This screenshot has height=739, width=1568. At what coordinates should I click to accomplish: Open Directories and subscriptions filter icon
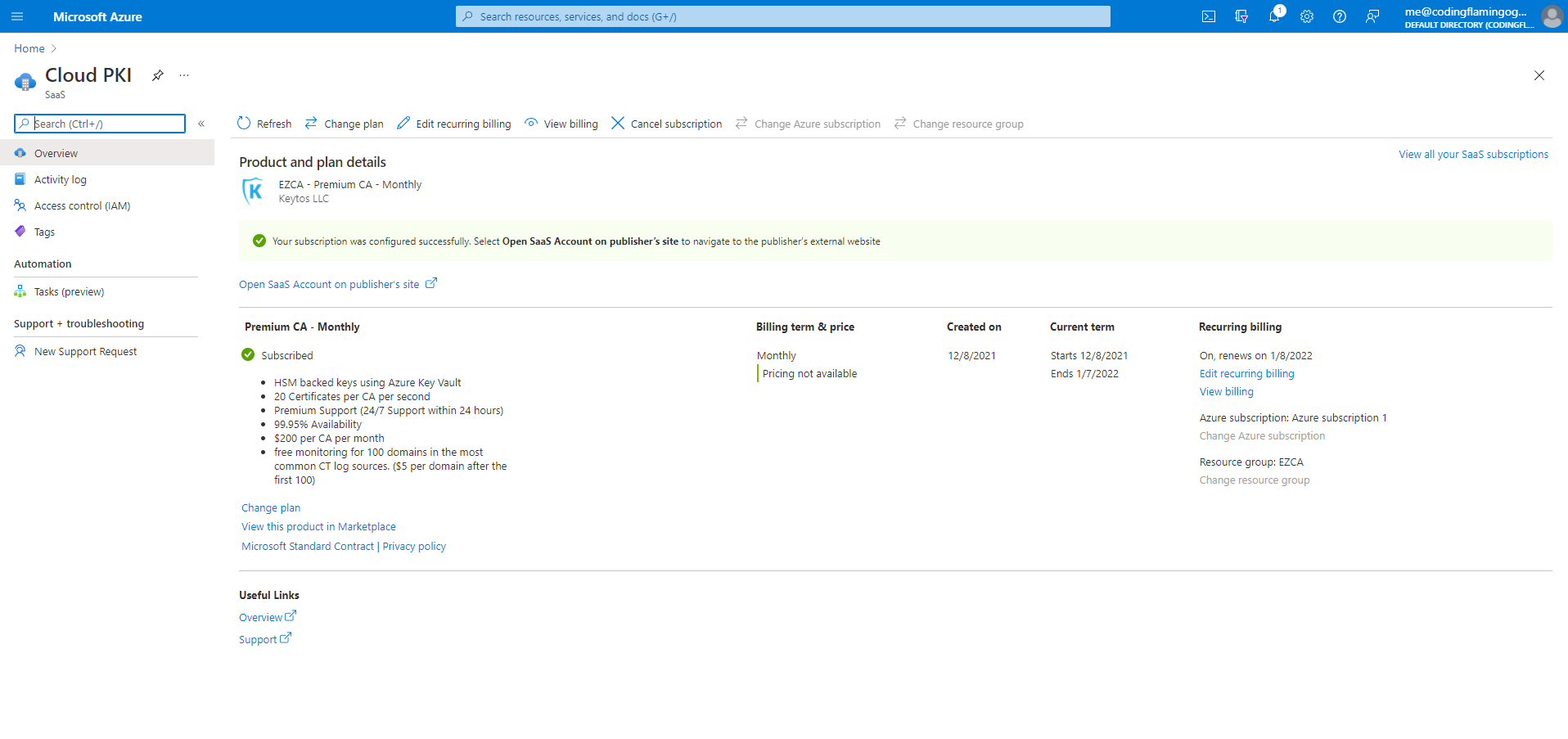tap(1241, 16)
